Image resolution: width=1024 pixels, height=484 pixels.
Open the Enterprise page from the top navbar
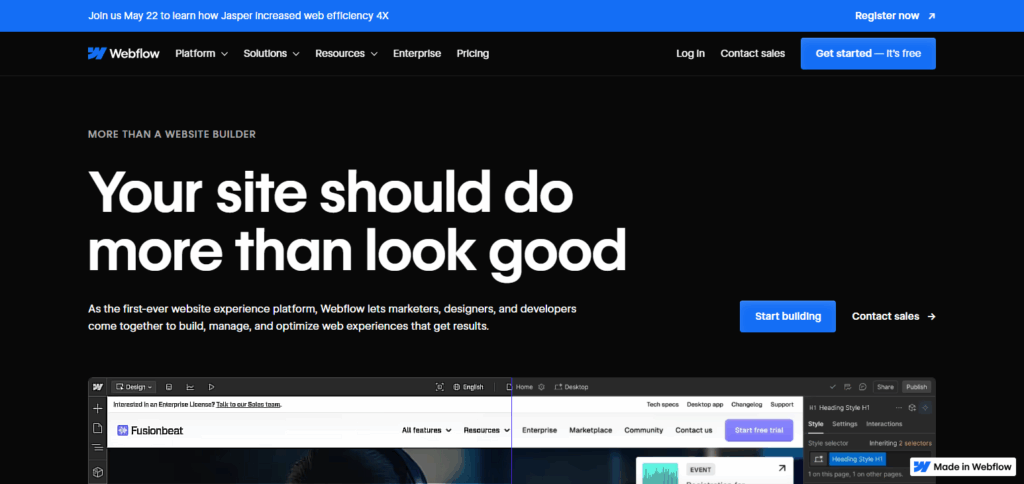coord(417,54)
